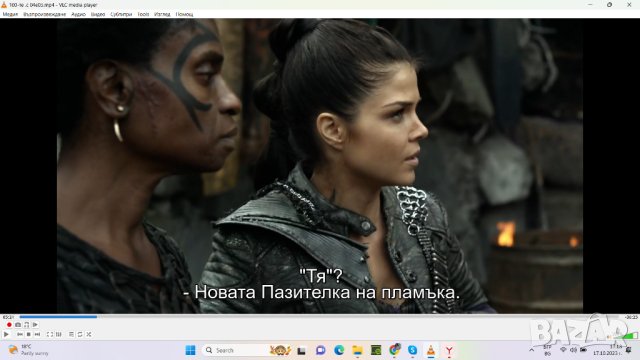Open the Помощ menu
The image size is (640, 360).
coord(184,14)
